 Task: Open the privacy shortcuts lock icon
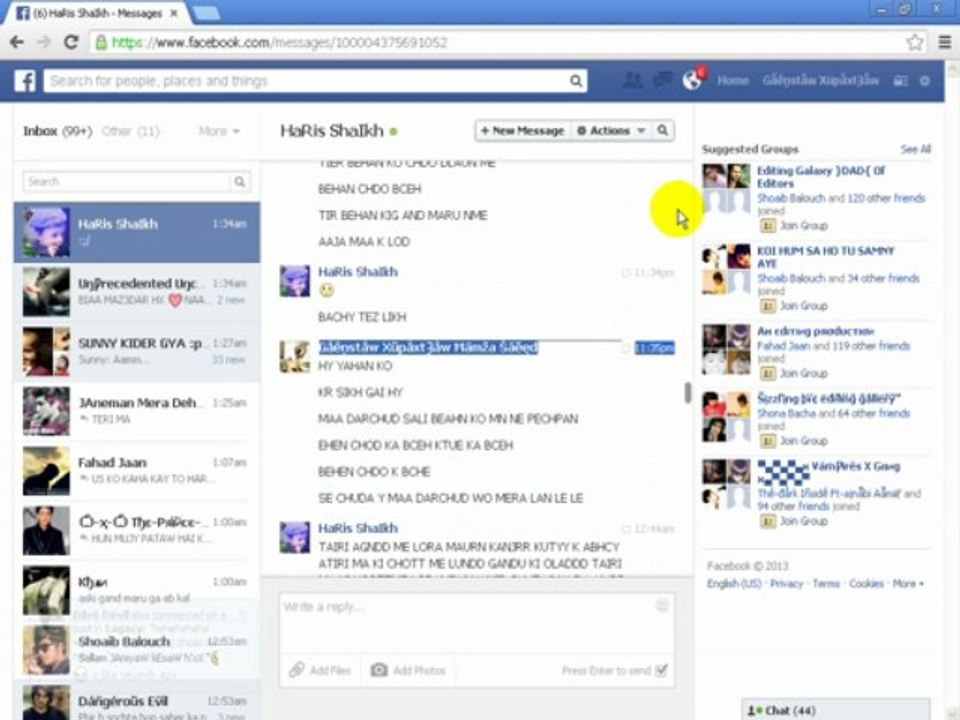(x=900, y=81)
